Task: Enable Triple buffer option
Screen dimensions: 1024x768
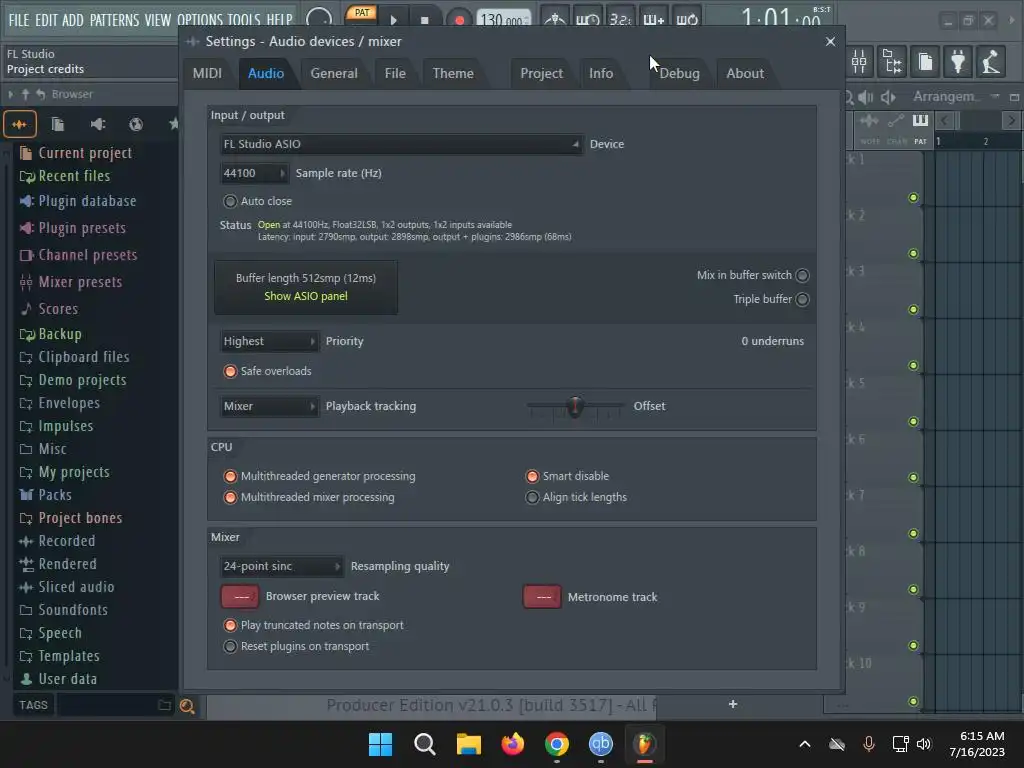Action: pyautogui.click(x=803, y=299)
